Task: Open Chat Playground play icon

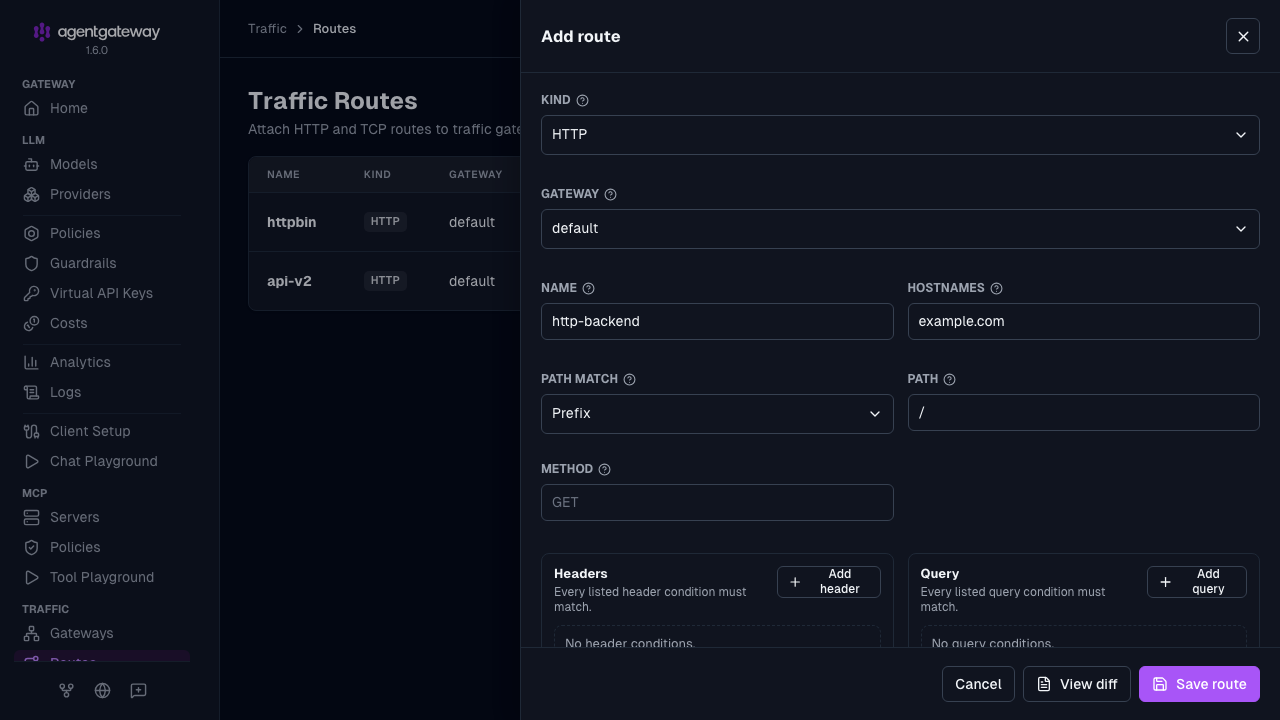Action: 32,461
